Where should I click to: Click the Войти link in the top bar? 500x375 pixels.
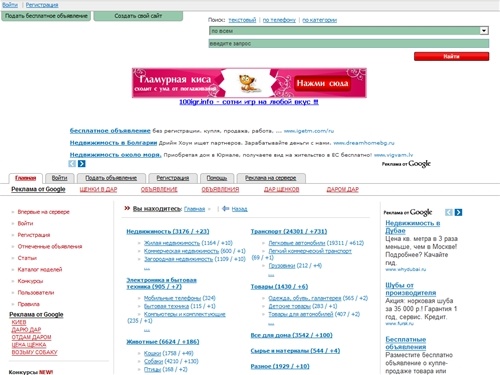pos(10,5)
